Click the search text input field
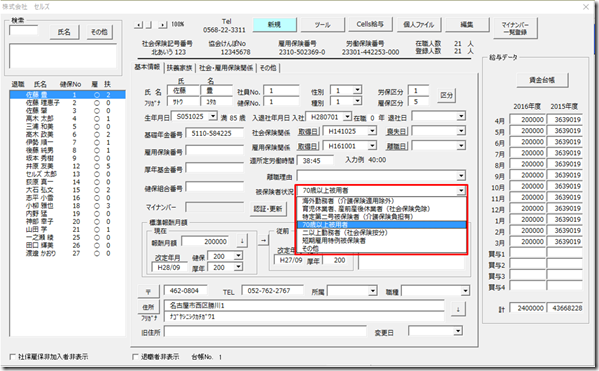The image size is (599, 371). [23, 31]
